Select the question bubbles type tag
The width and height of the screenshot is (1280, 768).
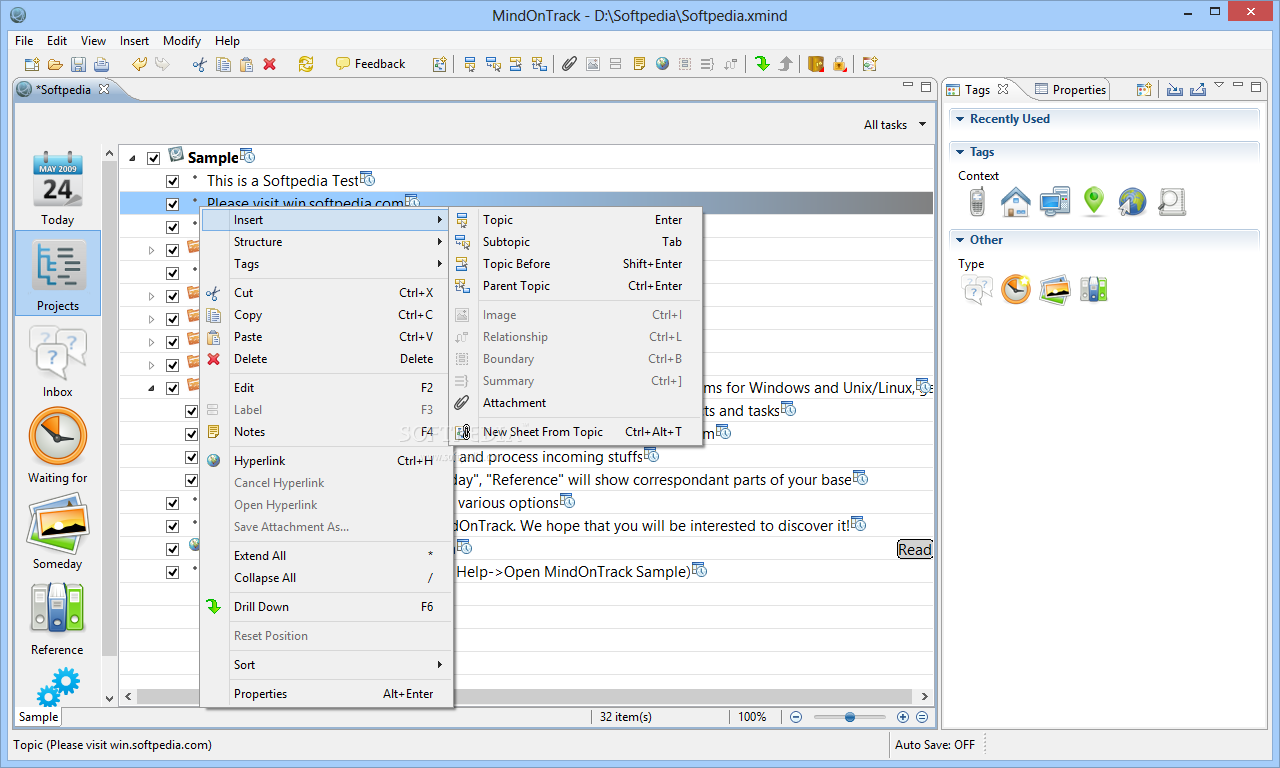click(977, 290)
